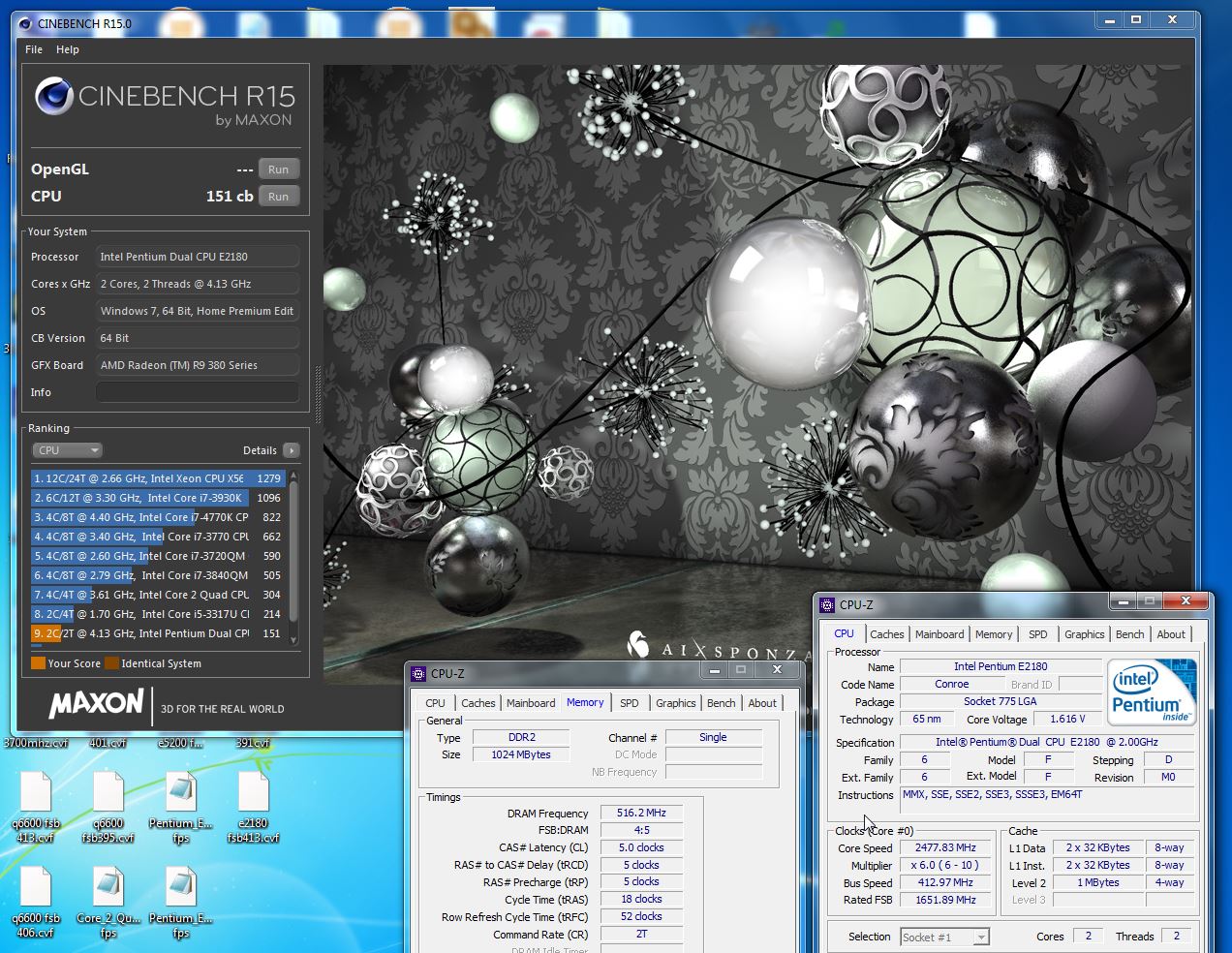Open the Help menu in Cinebench
This screenshot has width=1232, height=953.
tap(68, 49)
